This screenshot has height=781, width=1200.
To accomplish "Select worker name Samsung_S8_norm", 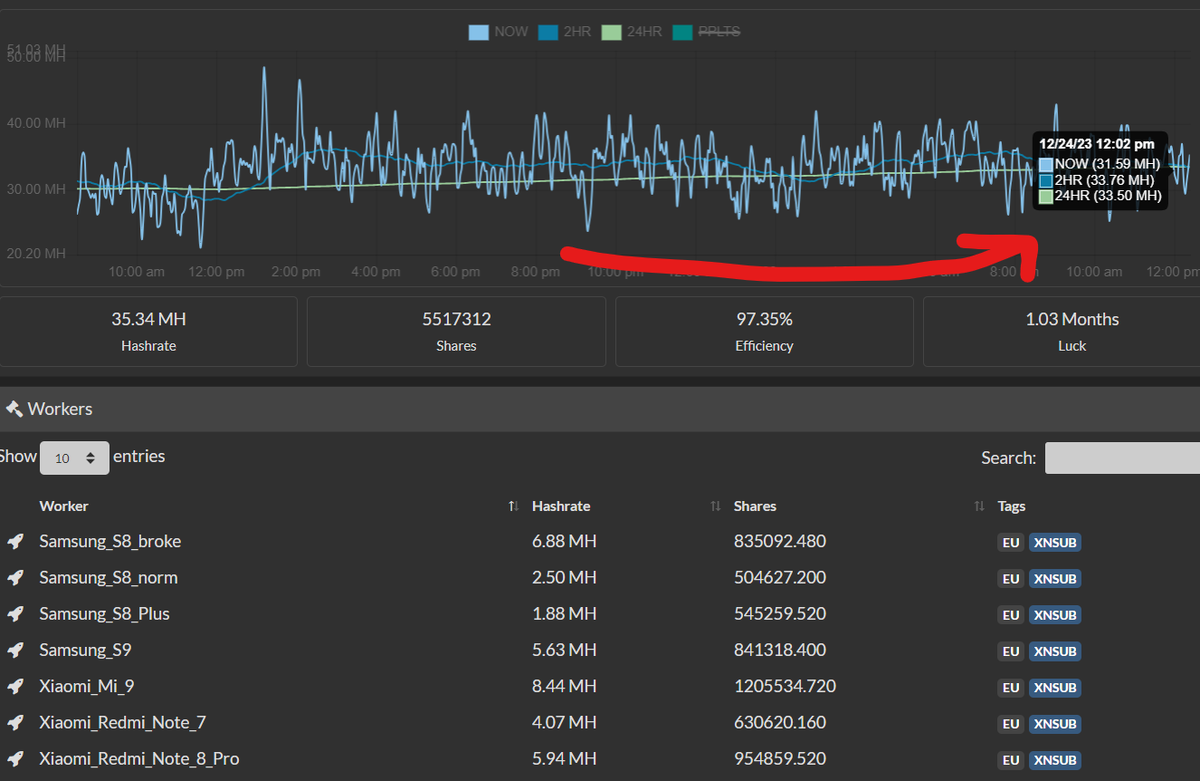I will pyautogui.click(x=108, y=577).
